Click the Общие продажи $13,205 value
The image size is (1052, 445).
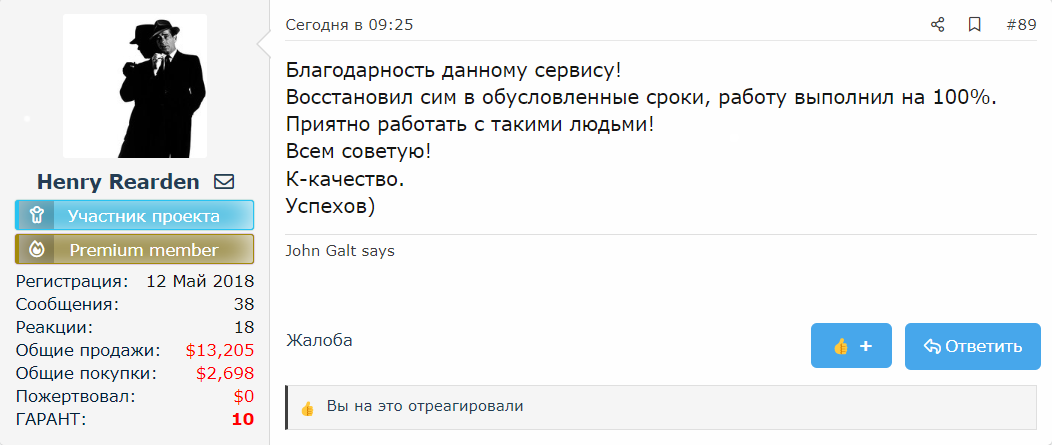[x=220, y=350]
